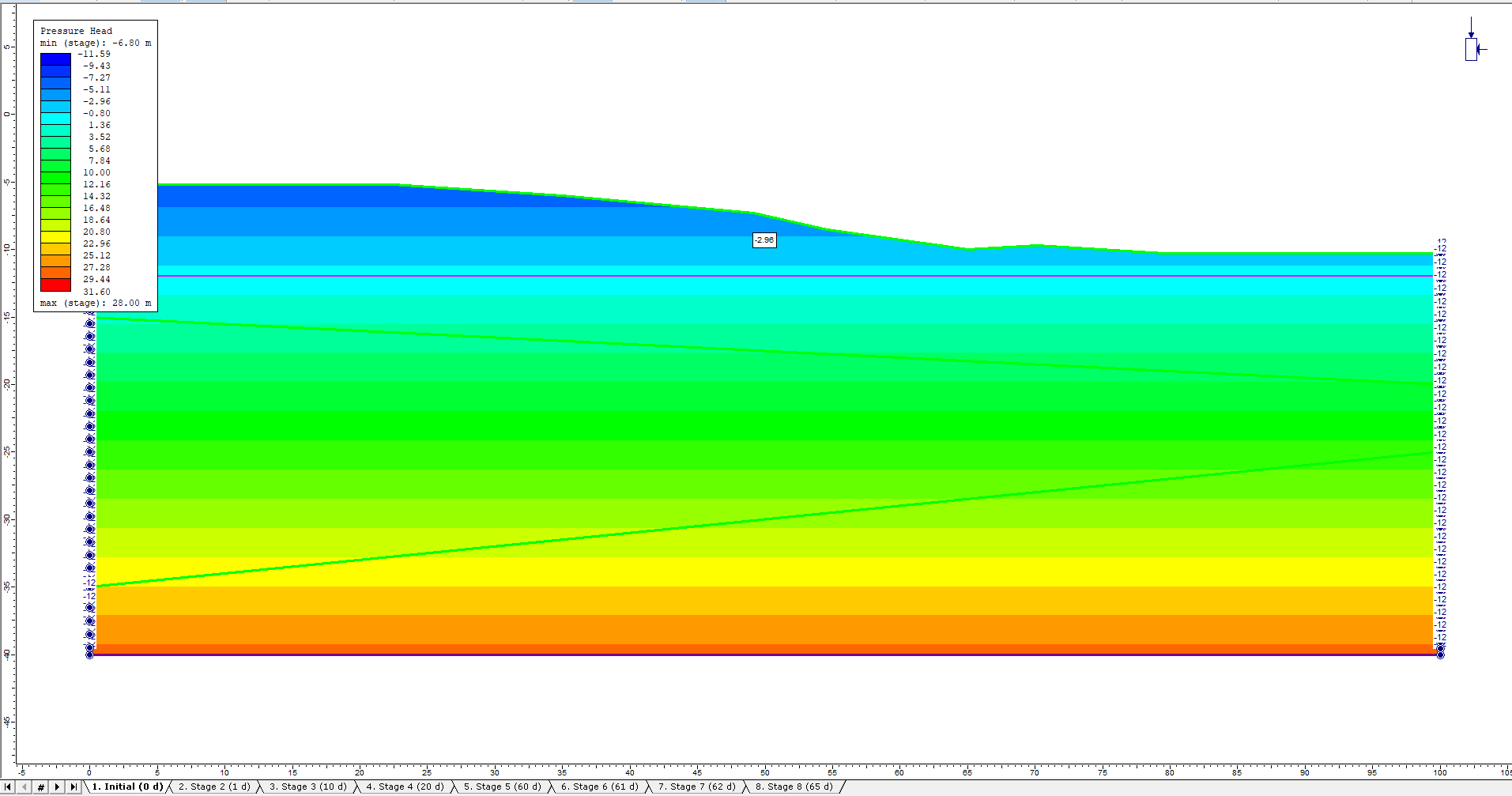
Task: Click the '#' stage number icon
Action: tap(40, 787)
